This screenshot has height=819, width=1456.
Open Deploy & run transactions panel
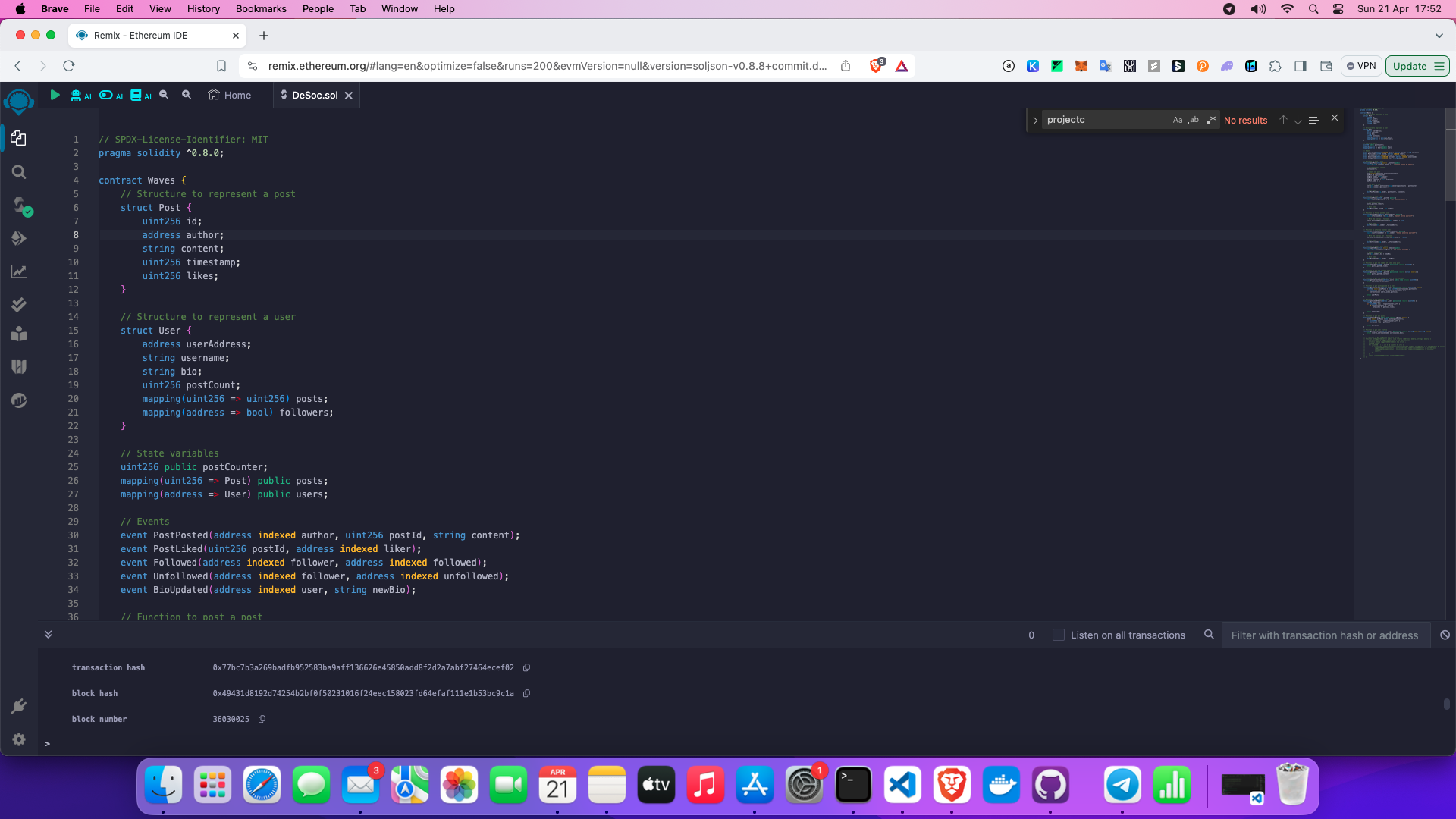coord(19,238)
